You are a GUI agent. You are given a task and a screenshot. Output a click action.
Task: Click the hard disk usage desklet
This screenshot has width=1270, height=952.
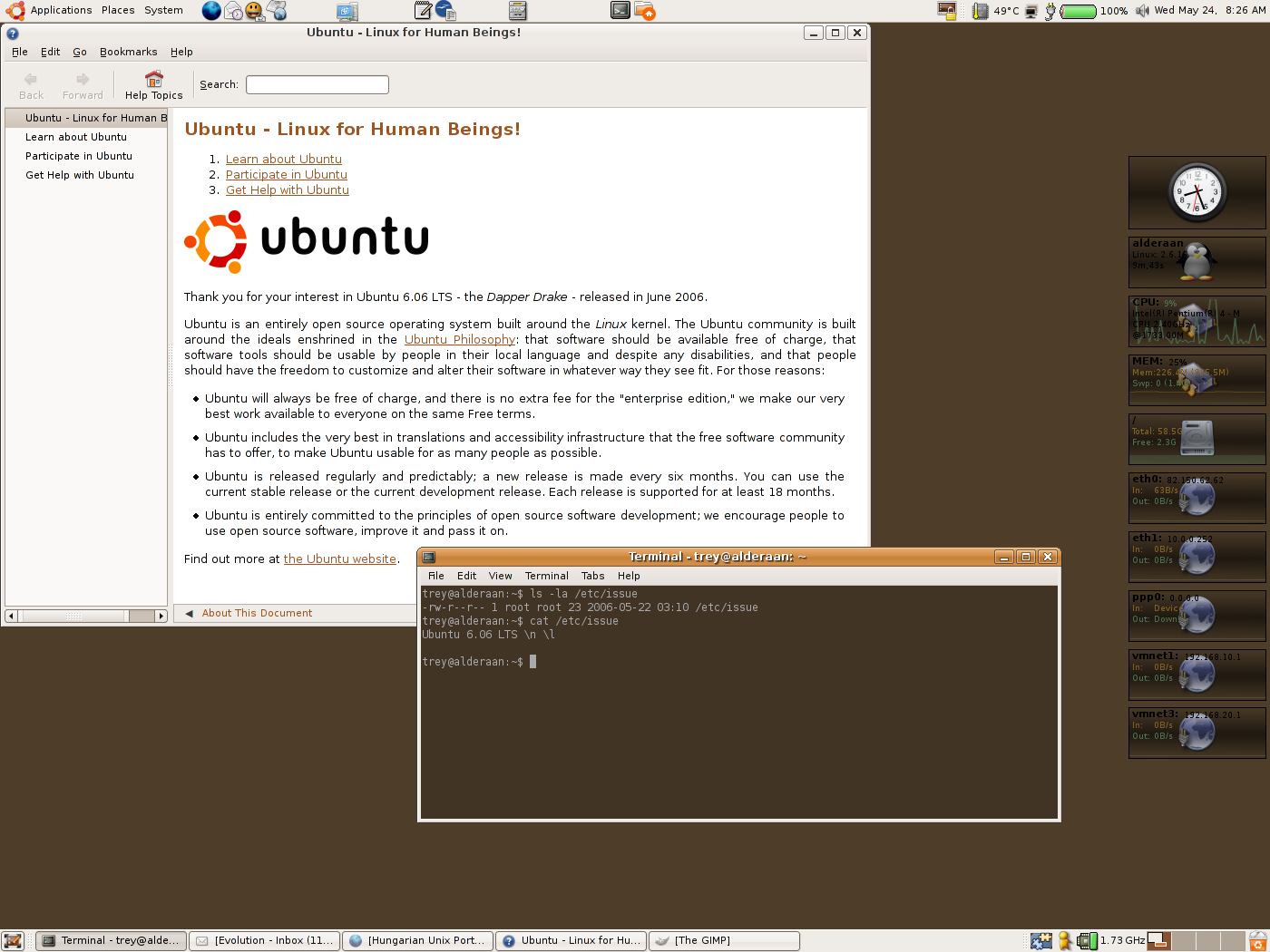[1197, 438]
